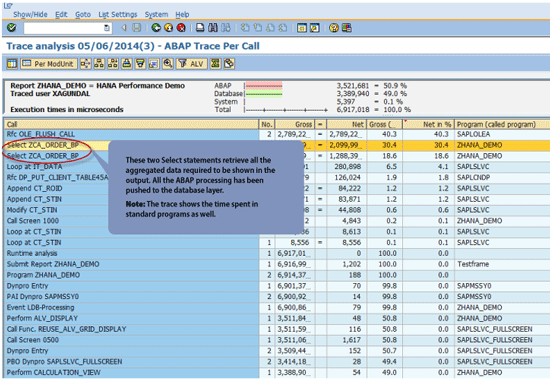The width and height of the screenshot is (550, 380).
Task: Open the Goto menu
Action: [x=83, y=14]
